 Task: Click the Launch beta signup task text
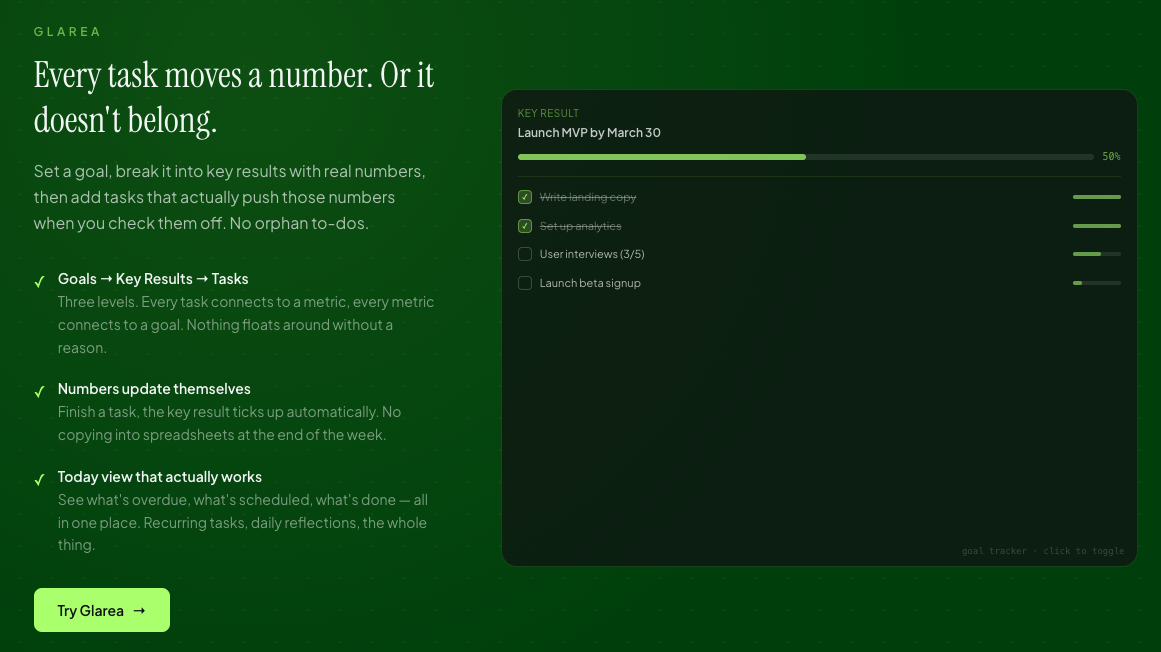click(x=590, y=283)
